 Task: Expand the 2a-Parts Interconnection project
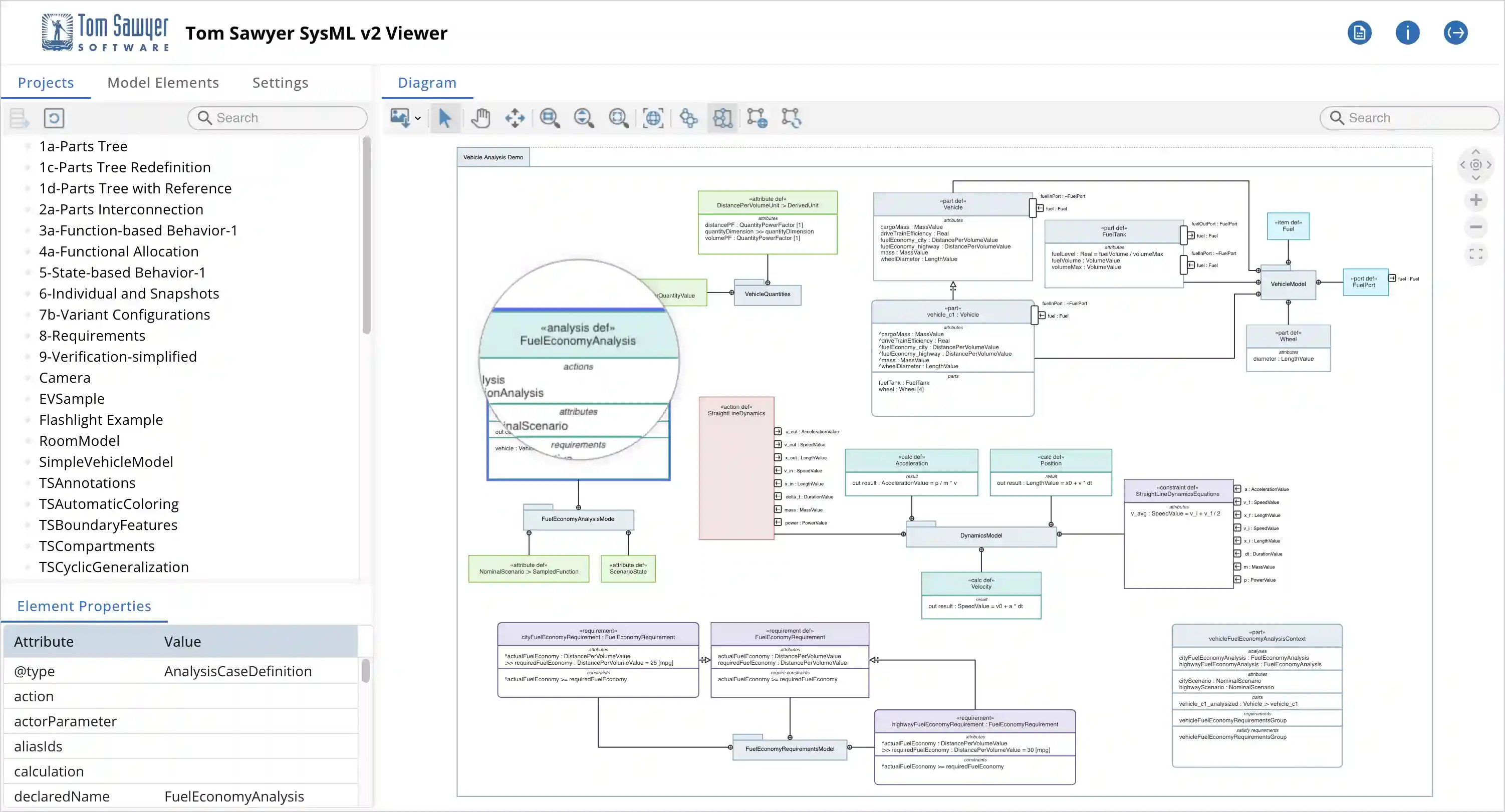tap(28, 209)
